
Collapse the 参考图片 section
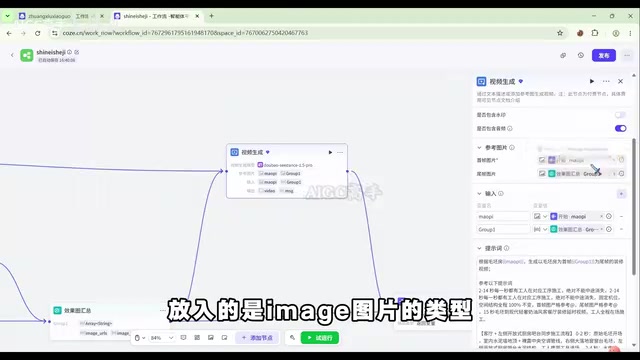coord(479,148)
